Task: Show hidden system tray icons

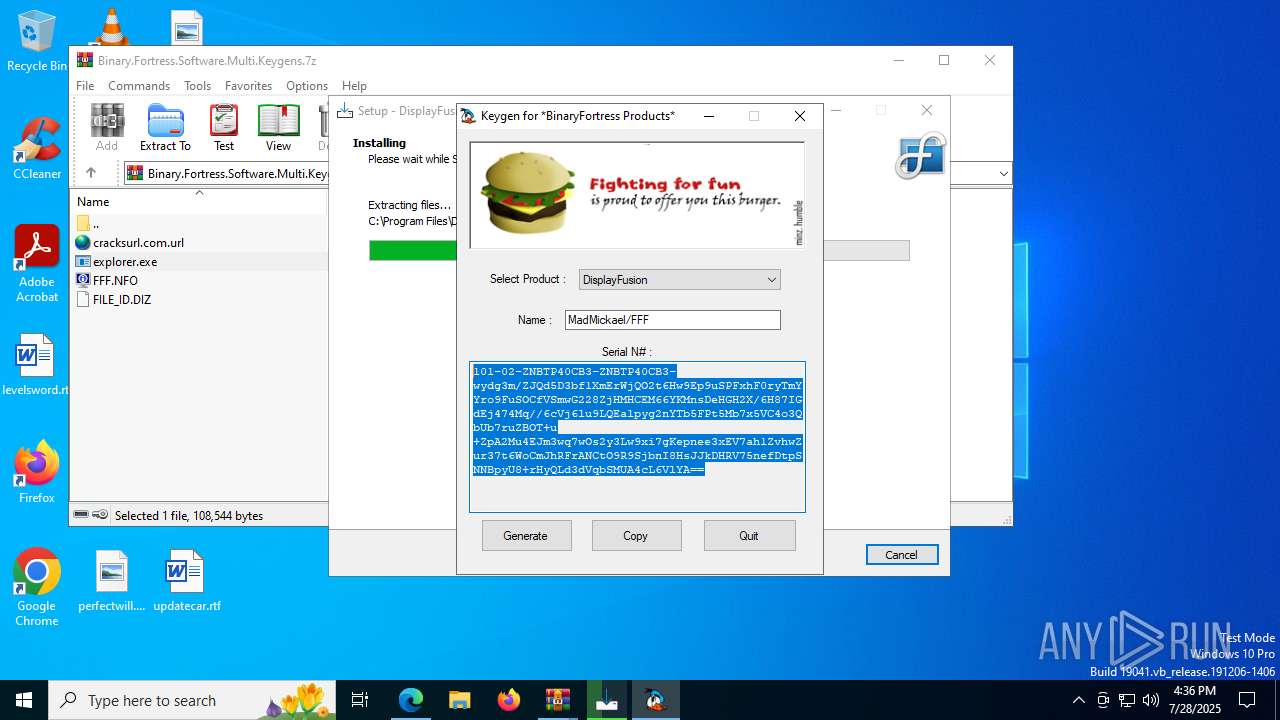Action: pos(1078,700)
